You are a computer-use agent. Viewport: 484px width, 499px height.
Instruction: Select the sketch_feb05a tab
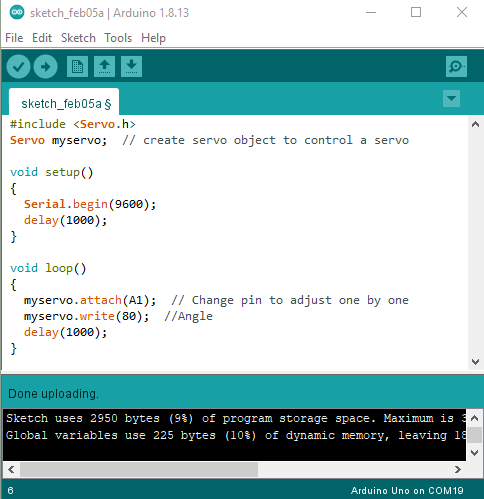click(x=64, y=103)
